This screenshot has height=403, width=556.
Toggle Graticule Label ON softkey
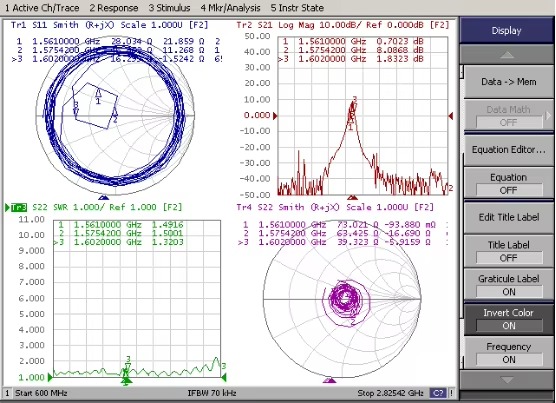(x=508, y=285)
